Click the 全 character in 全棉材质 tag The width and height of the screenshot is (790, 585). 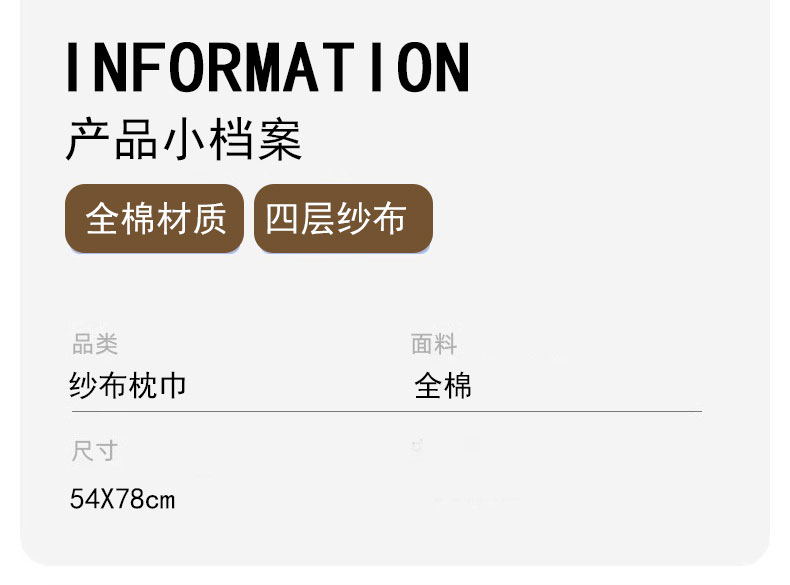pos(102,218)
